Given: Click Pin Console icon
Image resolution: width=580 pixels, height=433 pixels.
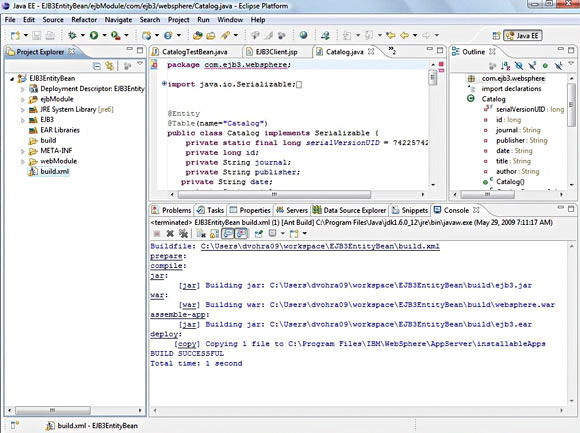Looking at the screenshot, I should (x=259, y=233).
